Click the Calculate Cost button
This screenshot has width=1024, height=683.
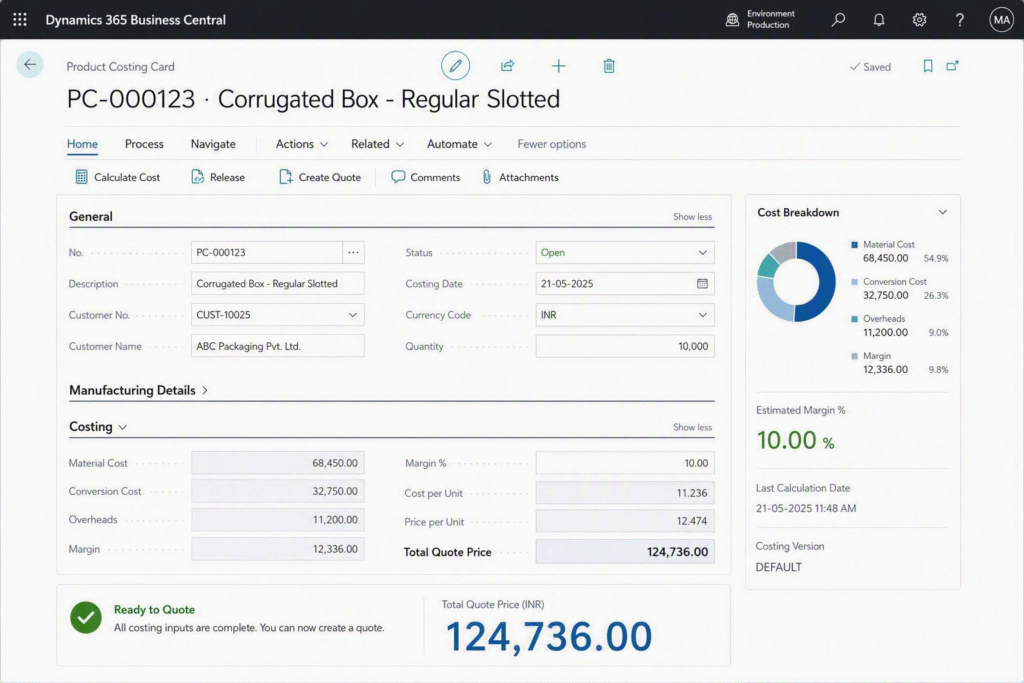click(118, 177)
